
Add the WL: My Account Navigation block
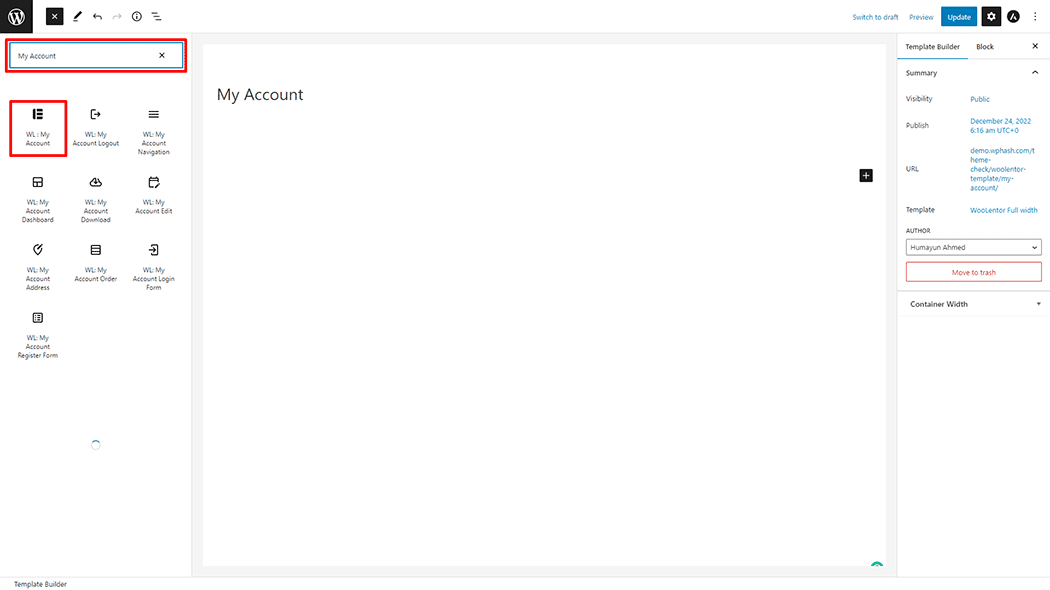tap(153, 131)
